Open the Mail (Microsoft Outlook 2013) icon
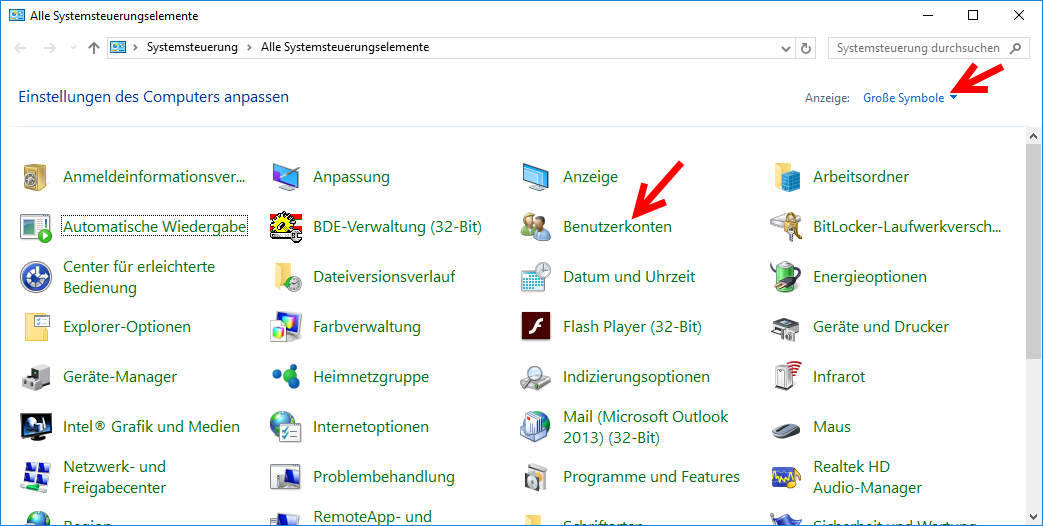 (536, 427)
